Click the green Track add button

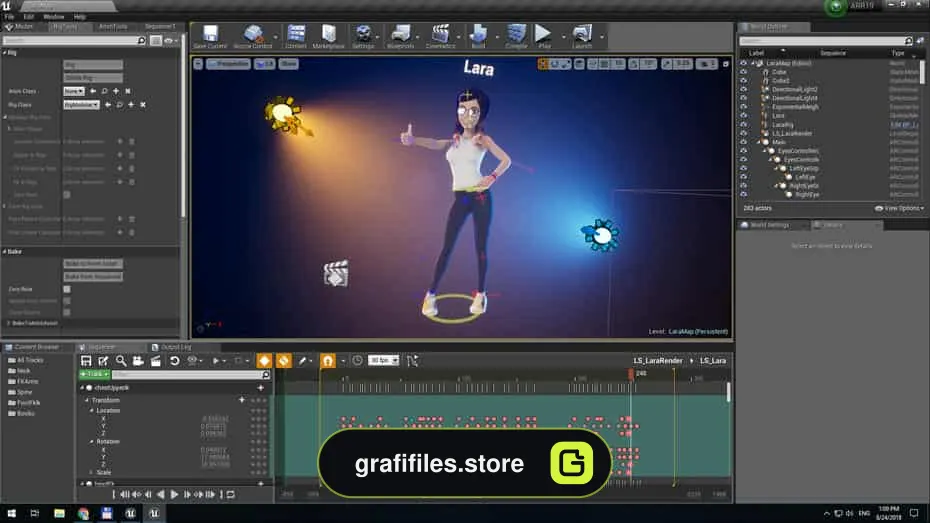tap(95, 375)
